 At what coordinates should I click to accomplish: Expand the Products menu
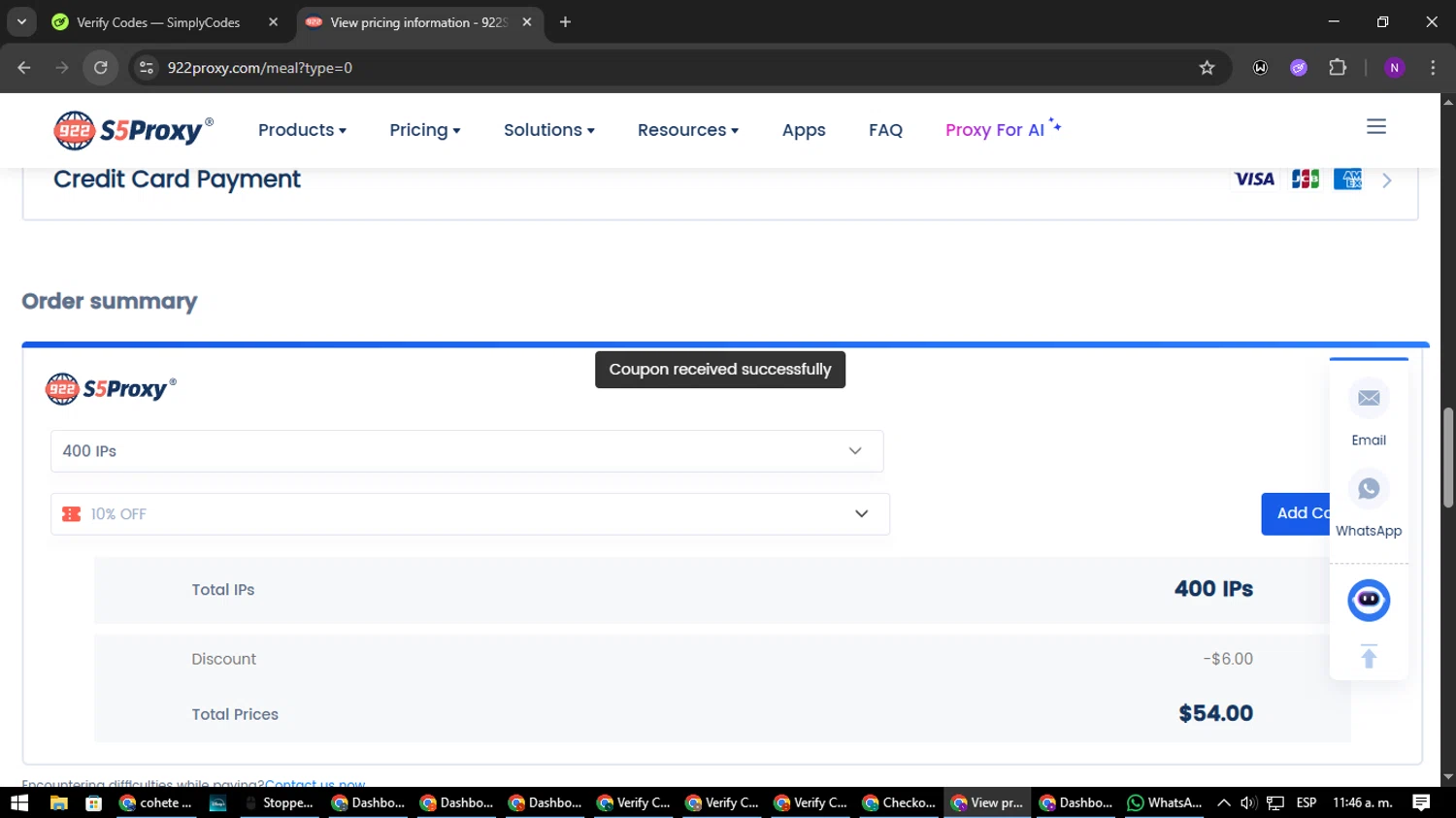tap(302, 130)
